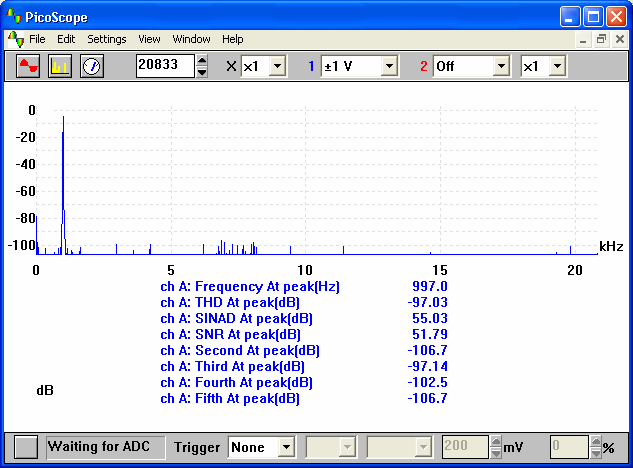The image size is (633, 468).
Task: Click the PicoScope title bar icon
Action: tap(14, 16)
